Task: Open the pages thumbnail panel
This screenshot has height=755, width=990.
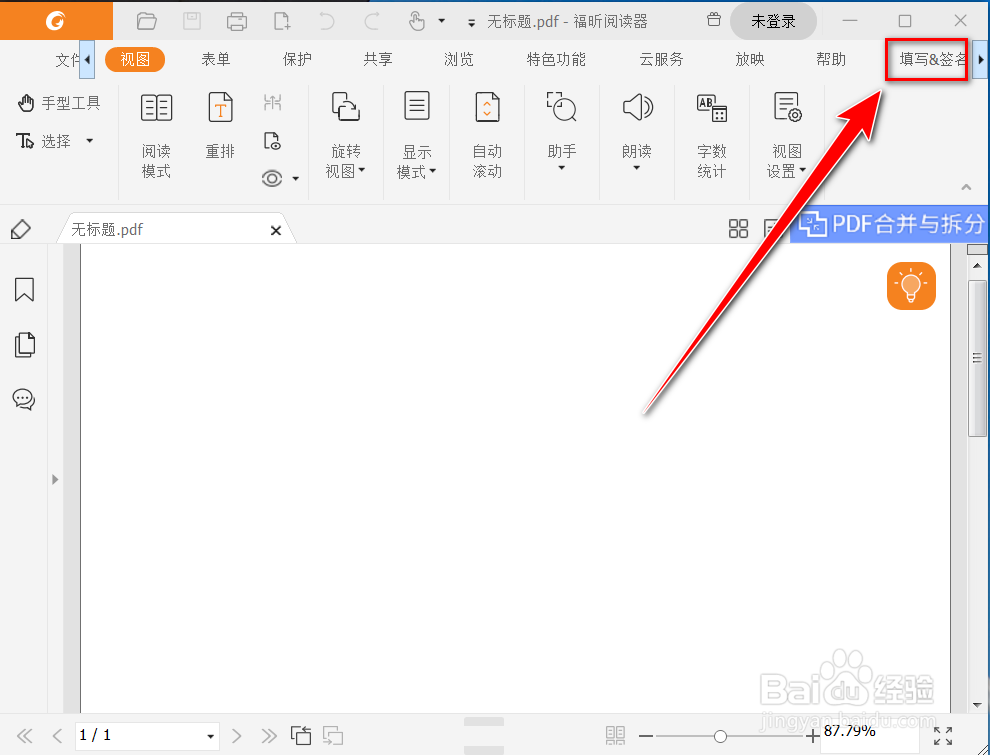Action: (x=24, y=345)
